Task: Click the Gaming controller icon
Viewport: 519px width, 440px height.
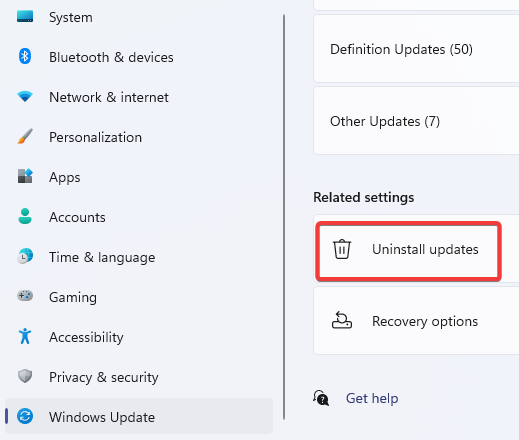Action: pos(25,296)
